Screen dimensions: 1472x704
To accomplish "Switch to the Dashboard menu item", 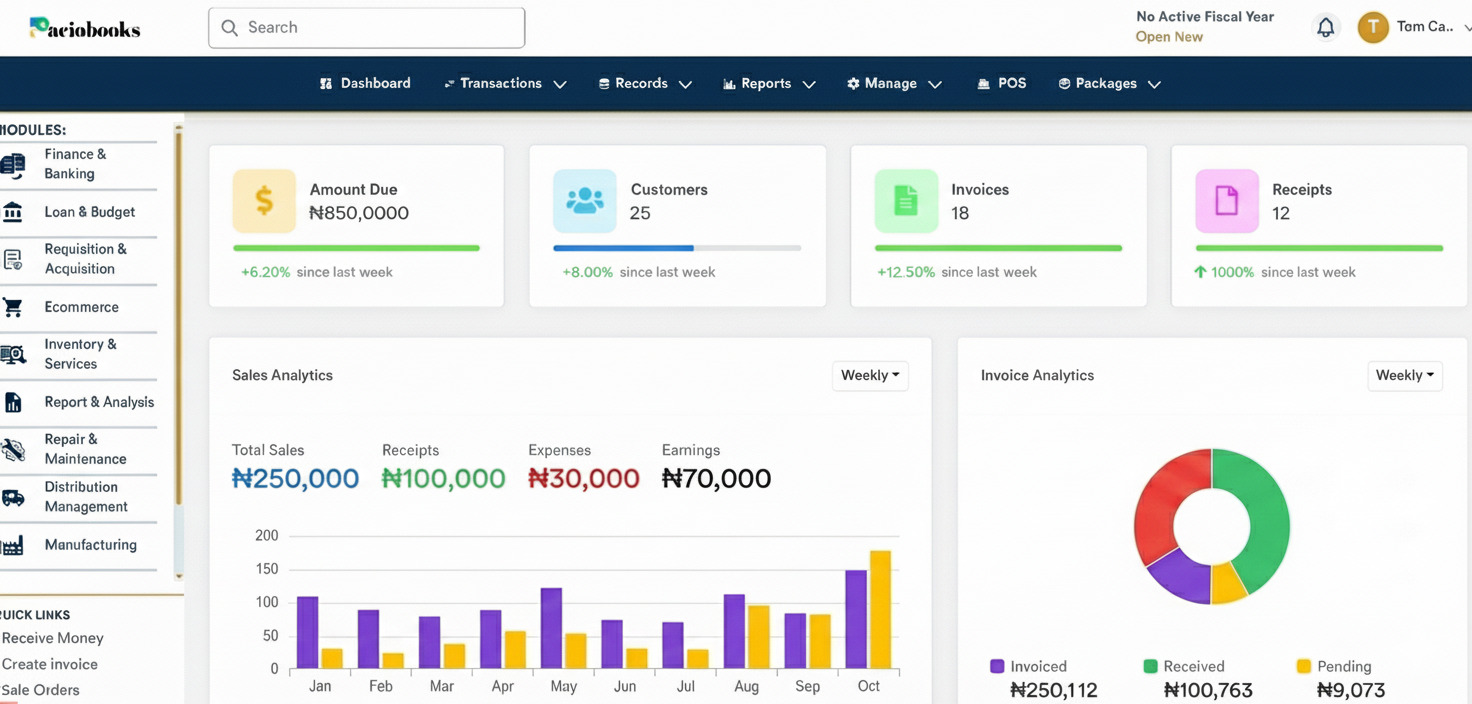I will tap(365, 83).
